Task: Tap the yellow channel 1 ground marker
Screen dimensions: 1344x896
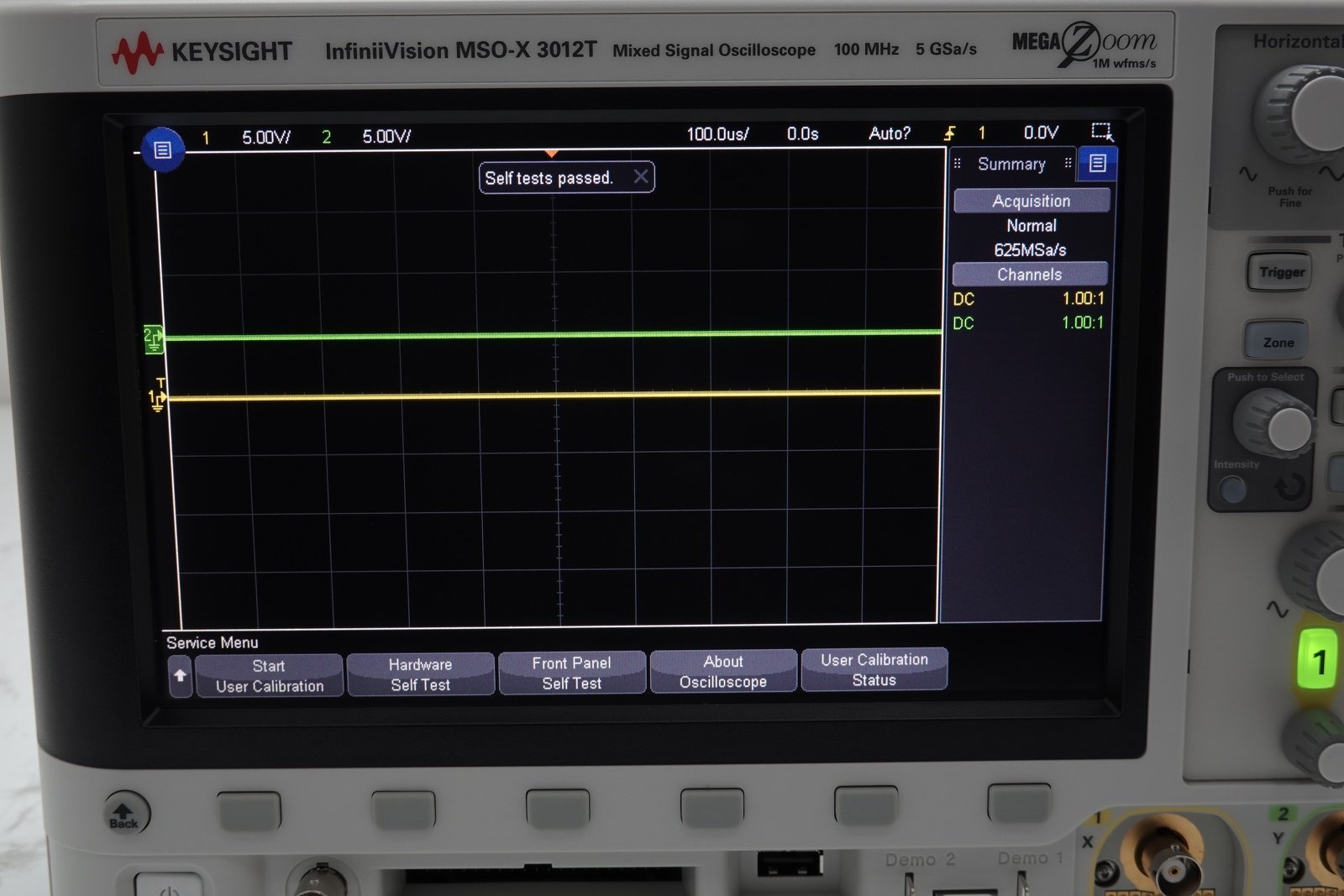Action: click(157, 400)
